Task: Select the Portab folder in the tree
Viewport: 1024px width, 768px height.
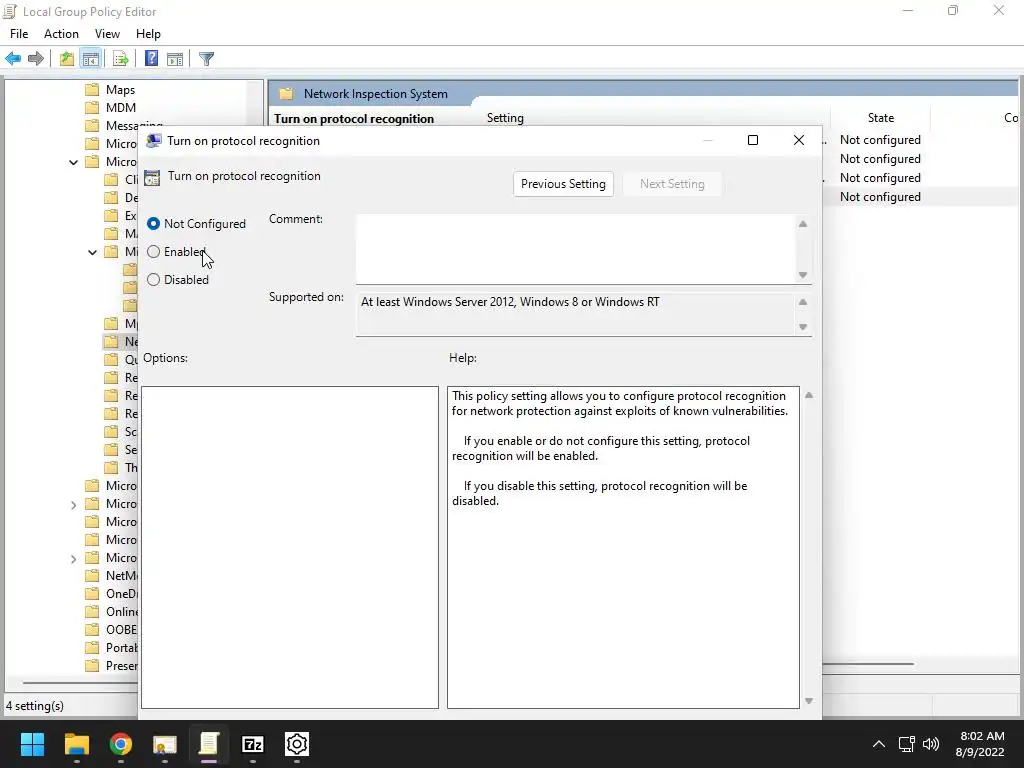Action: click(121, 648)
